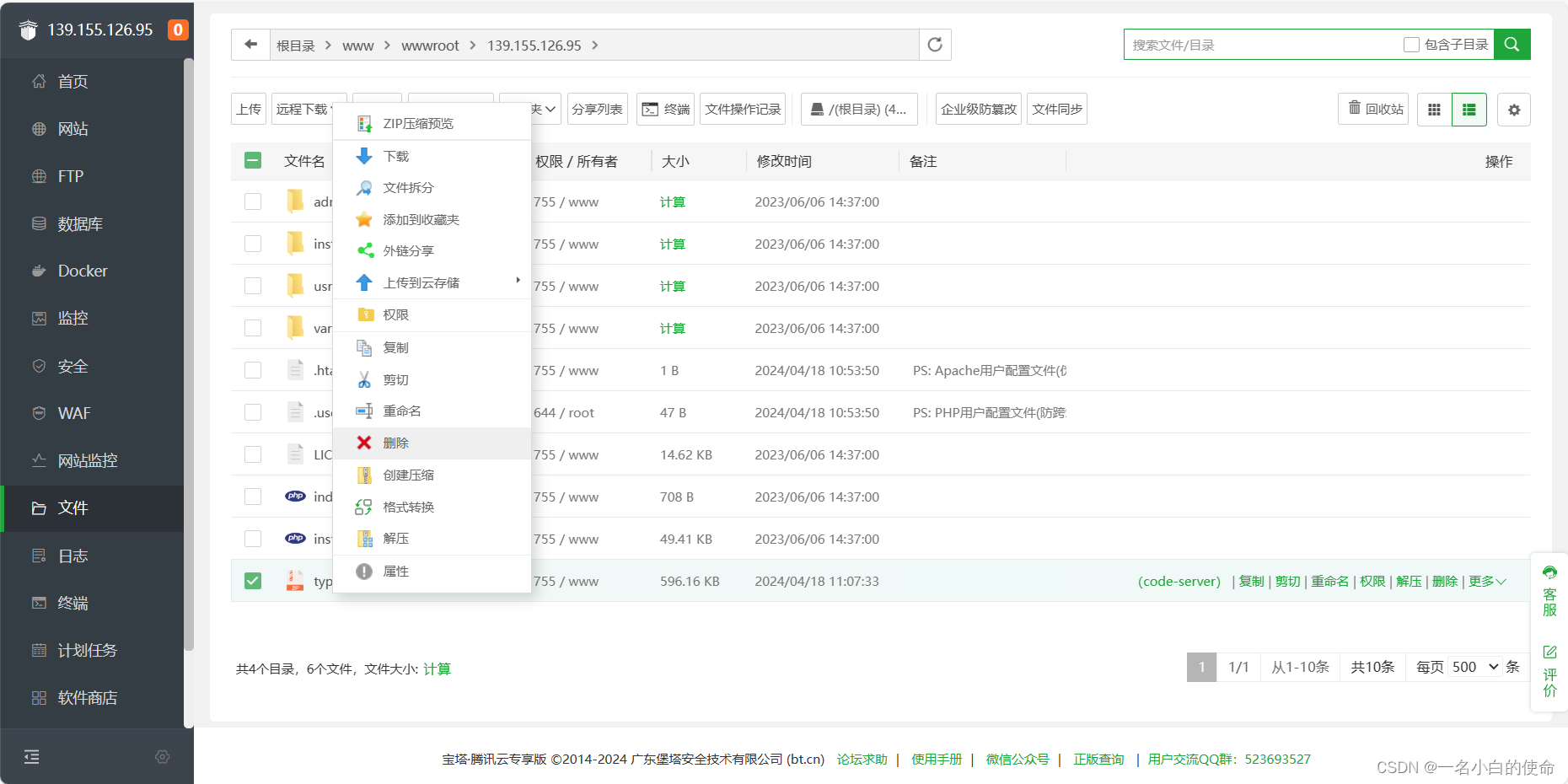
Task: Switch to list view layout
Action: click(1469, 110)
